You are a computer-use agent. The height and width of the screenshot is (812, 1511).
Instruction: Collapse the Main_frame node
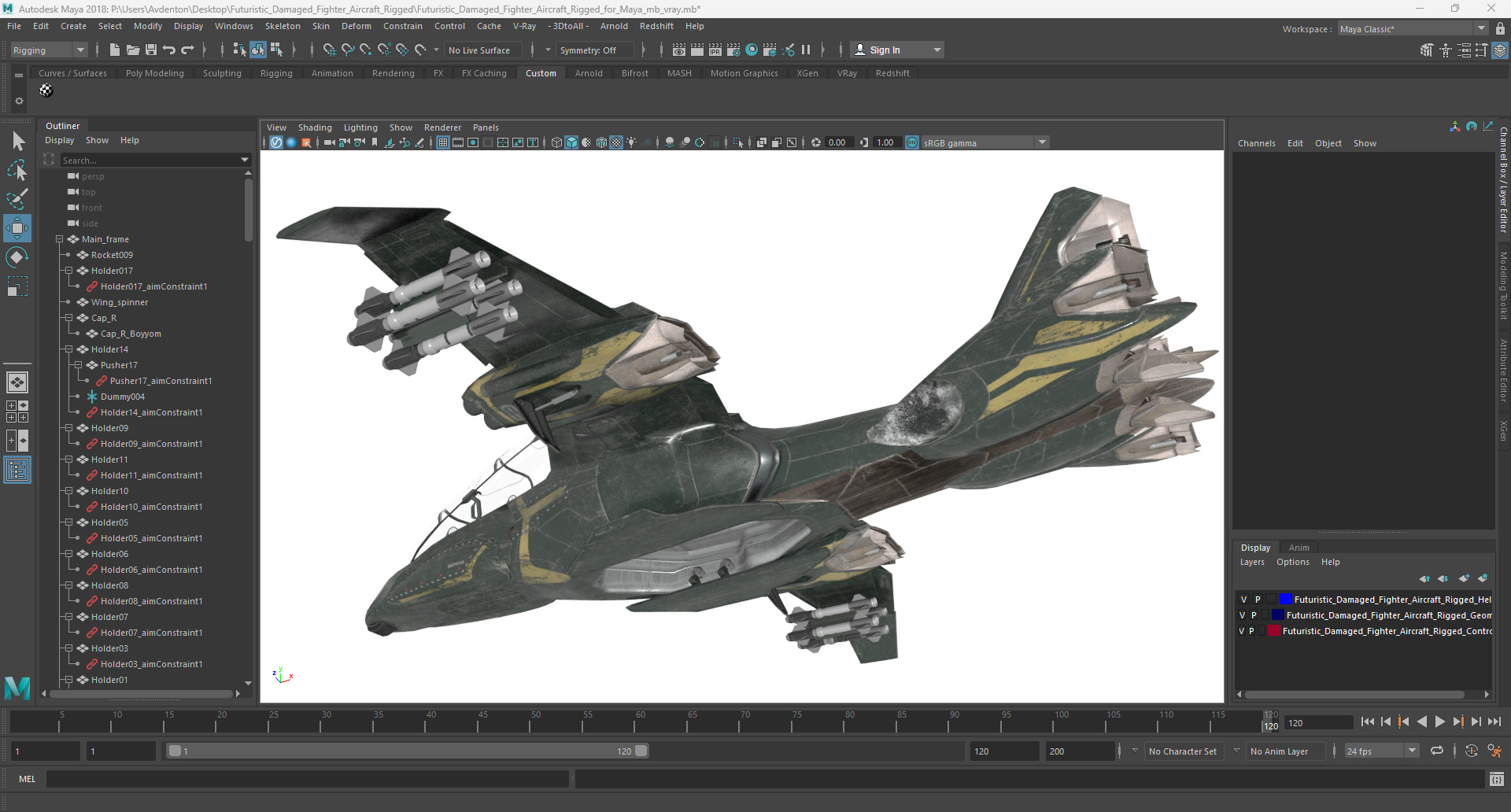point(59,239)
